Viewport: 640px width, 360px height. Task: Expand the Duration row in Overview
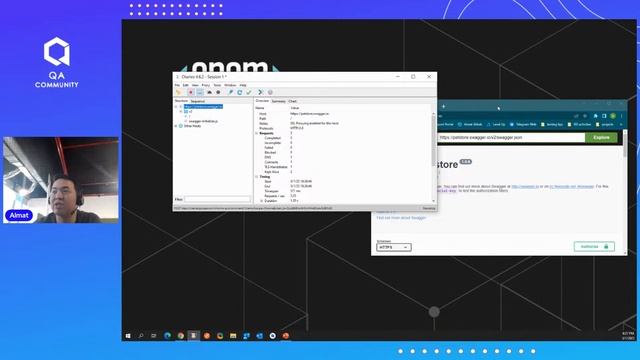pos(262,201)
